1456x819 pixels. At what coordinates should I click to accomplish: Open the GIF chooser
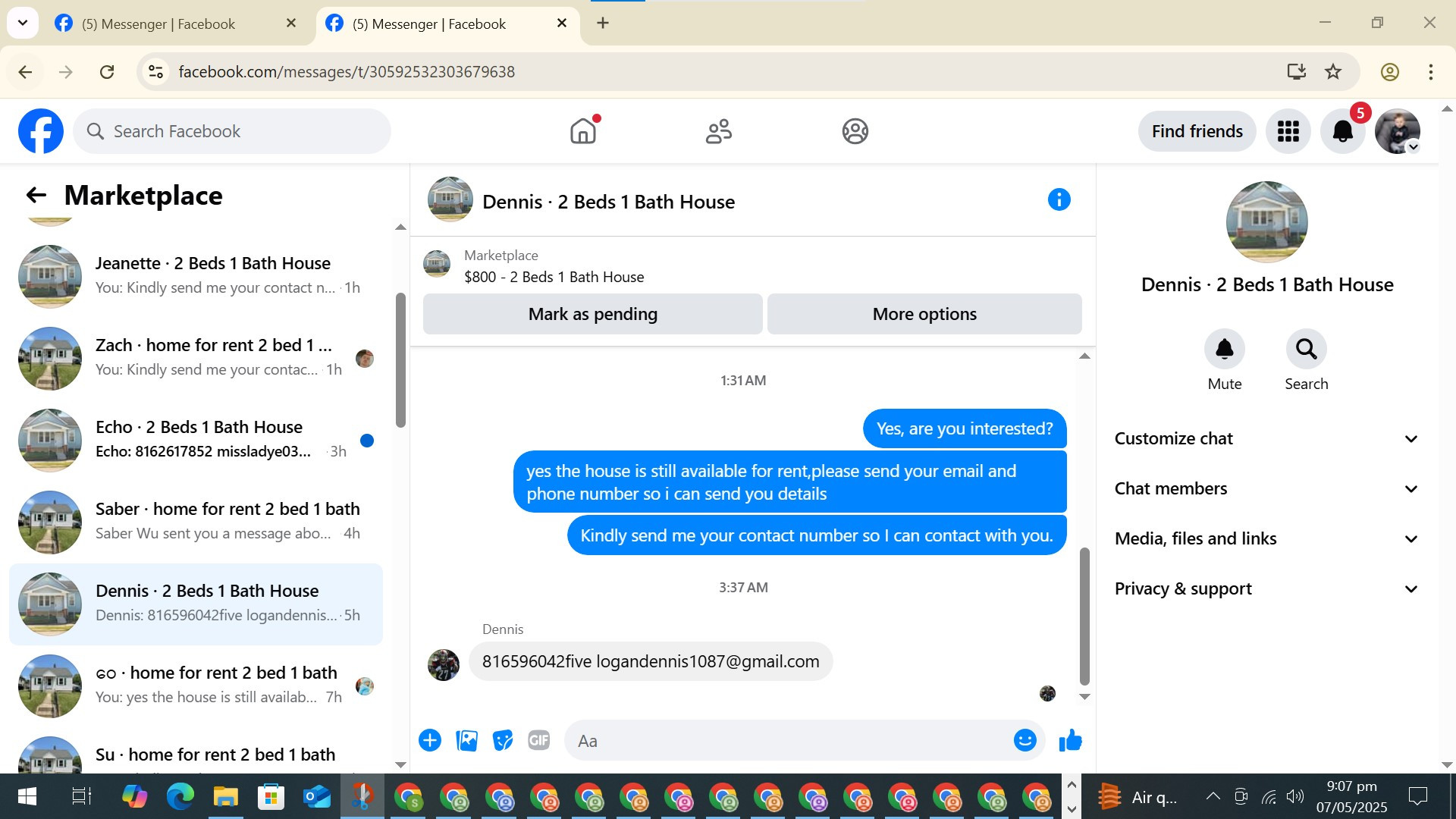[538, 740]
